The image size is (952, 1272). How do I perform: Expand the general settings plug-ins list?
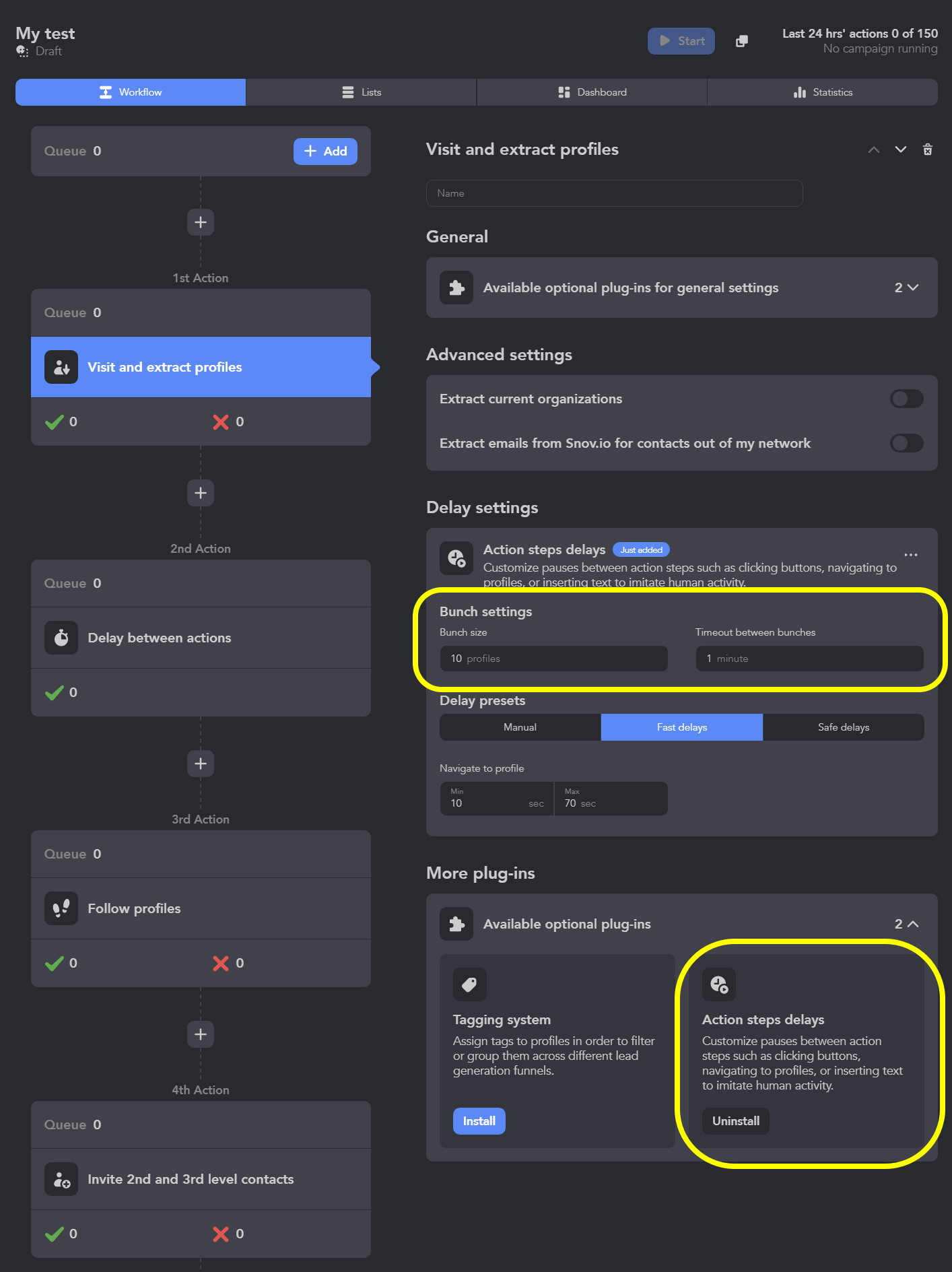(x=906, y=288)
